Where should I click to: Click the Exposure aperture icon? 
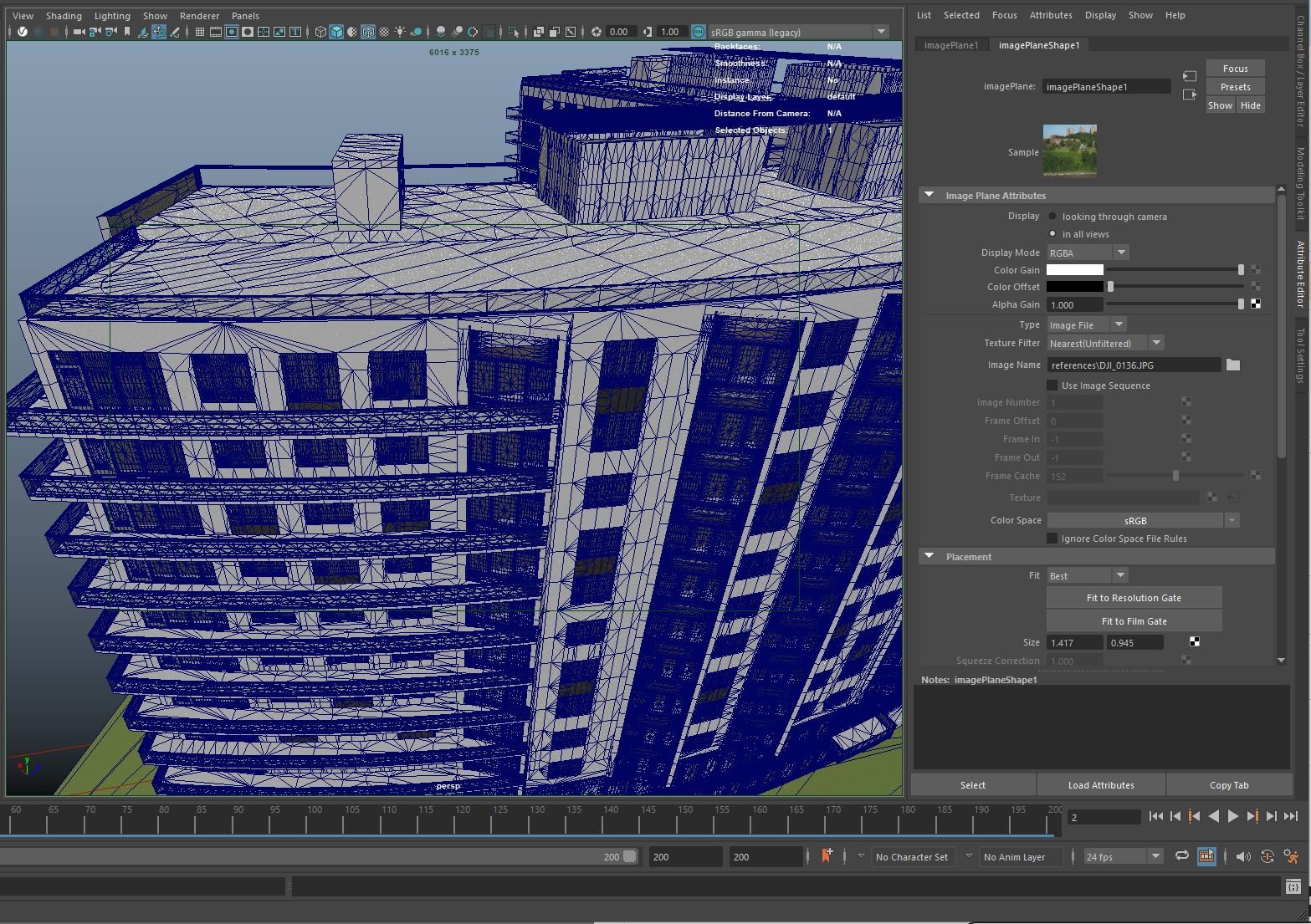(596, 32)
